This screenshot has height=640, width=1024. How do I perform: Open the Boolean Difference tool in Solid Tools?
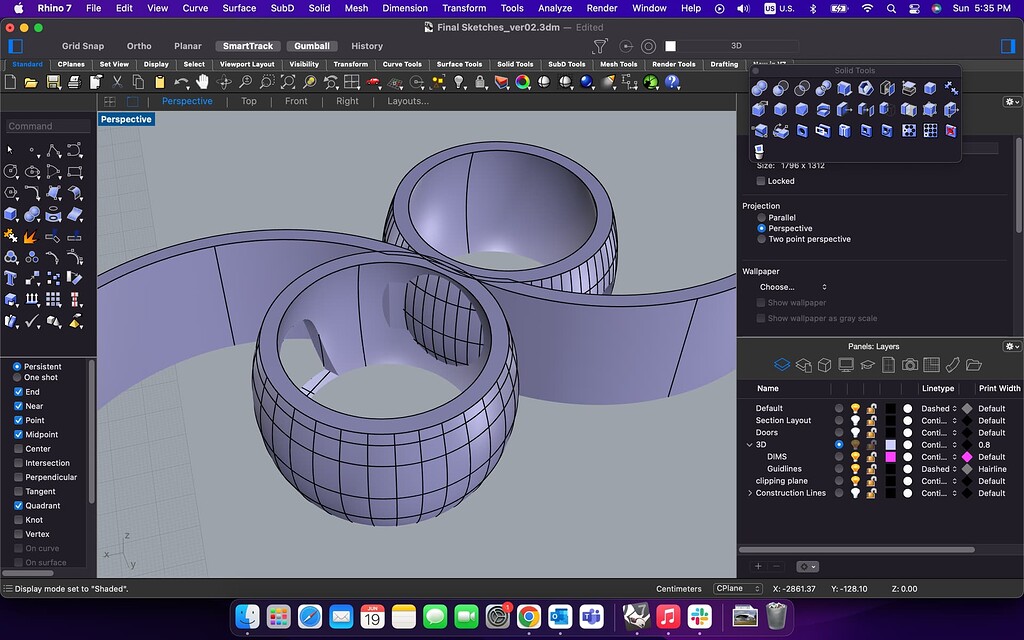point(783,89)
